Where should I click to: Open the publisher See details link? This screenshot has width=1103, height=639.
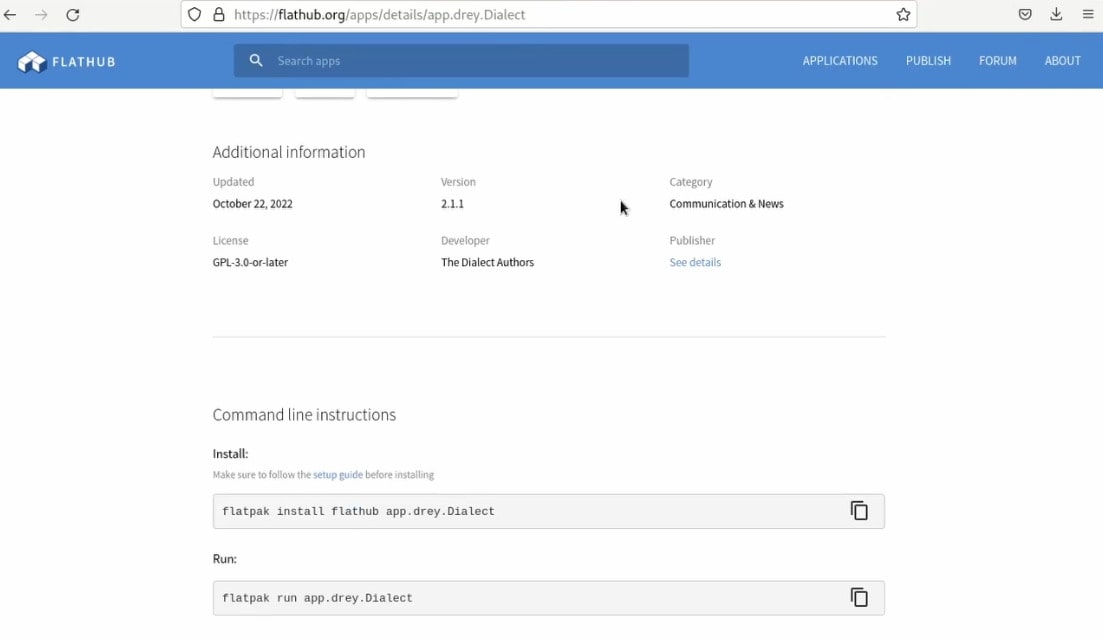[695, 262]
